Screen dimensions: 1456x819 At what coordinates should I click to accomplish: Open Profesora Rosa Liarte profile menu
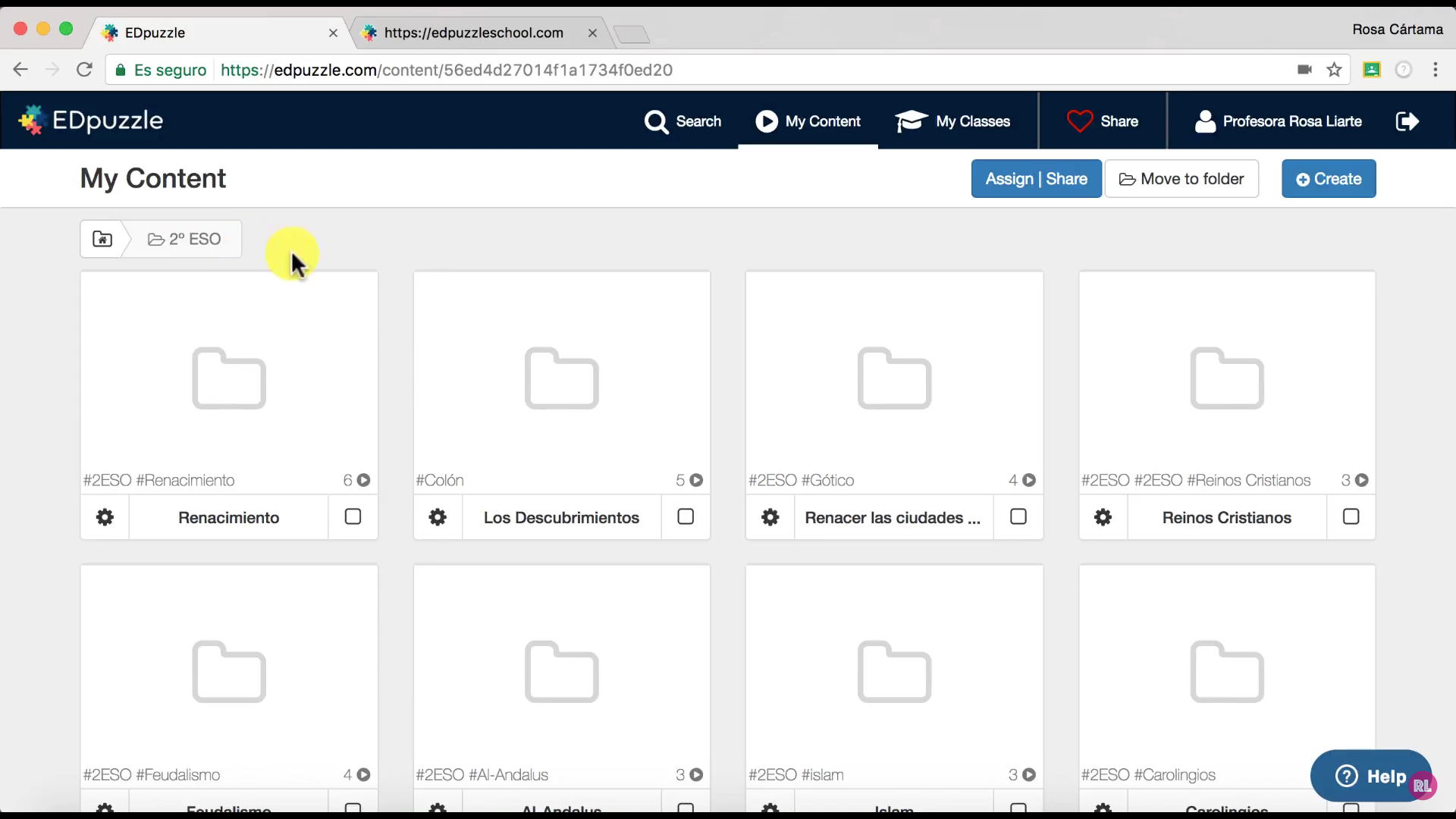click(x=1279, y=121)
